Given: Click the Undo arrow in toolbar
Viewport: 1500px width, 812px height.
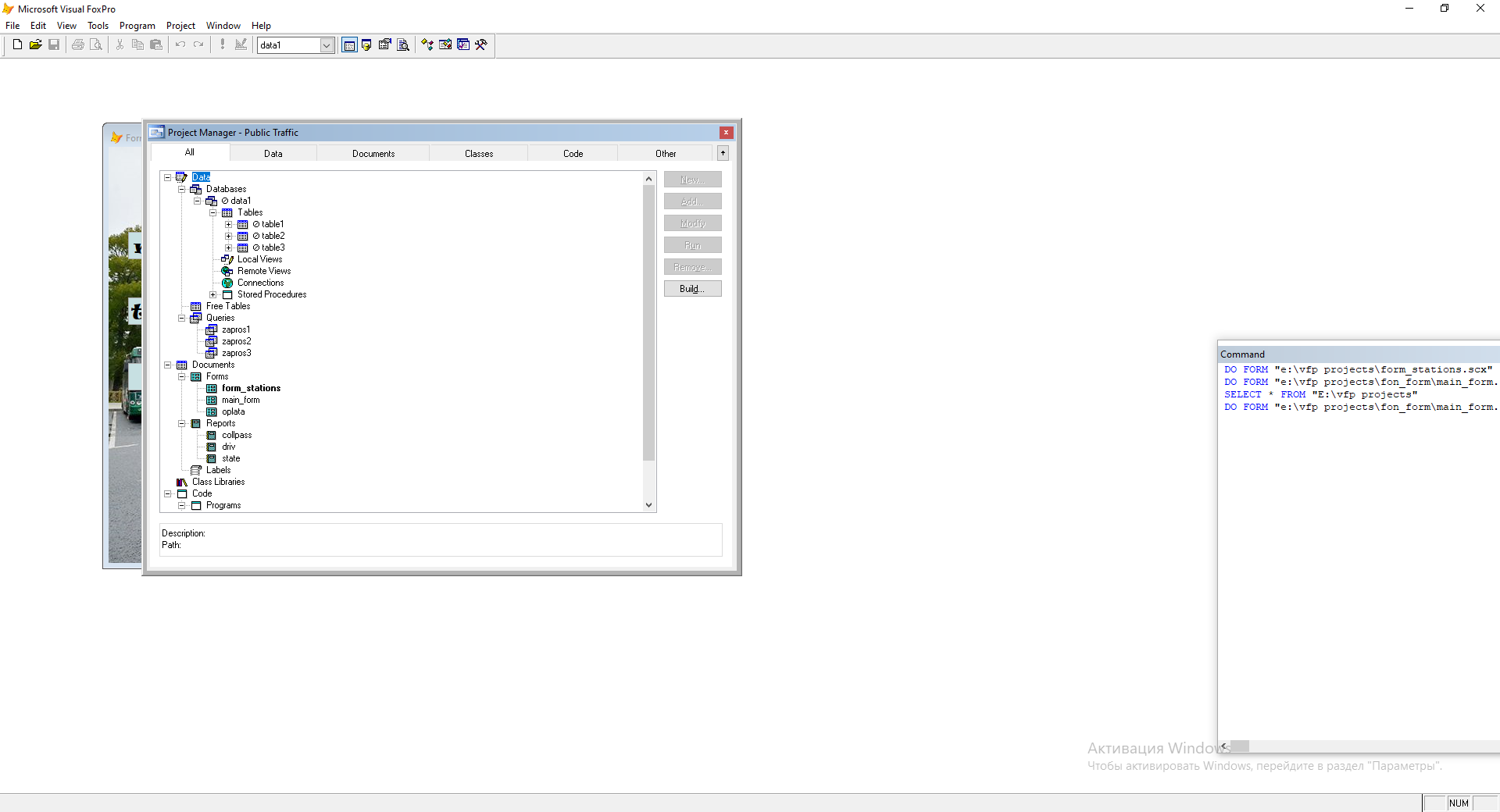Looking at the screenshot, I should pyautogui.click(x=180, y=45).
